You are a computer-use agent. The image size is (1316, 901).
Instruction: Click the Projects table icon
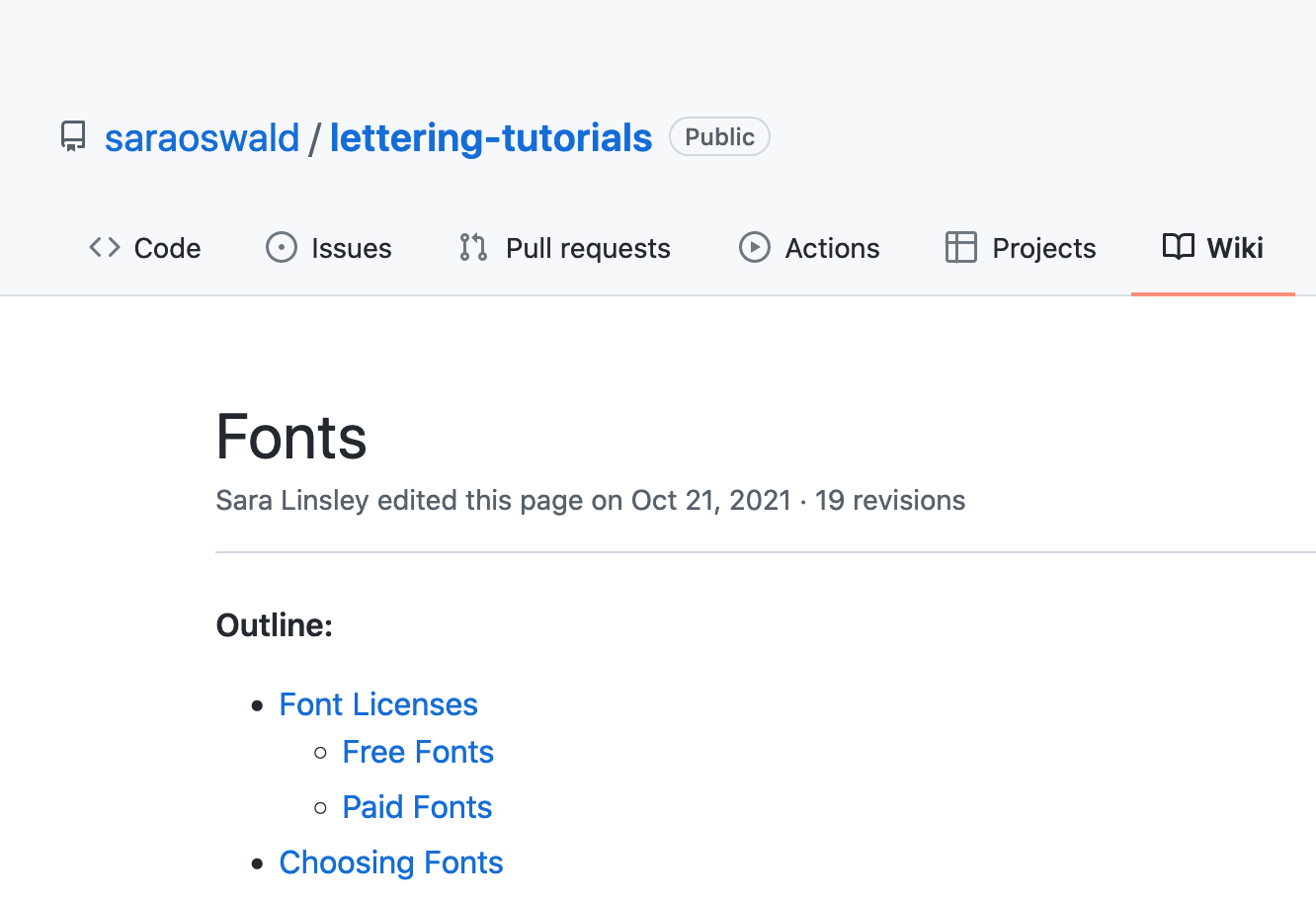click(960, 247)
